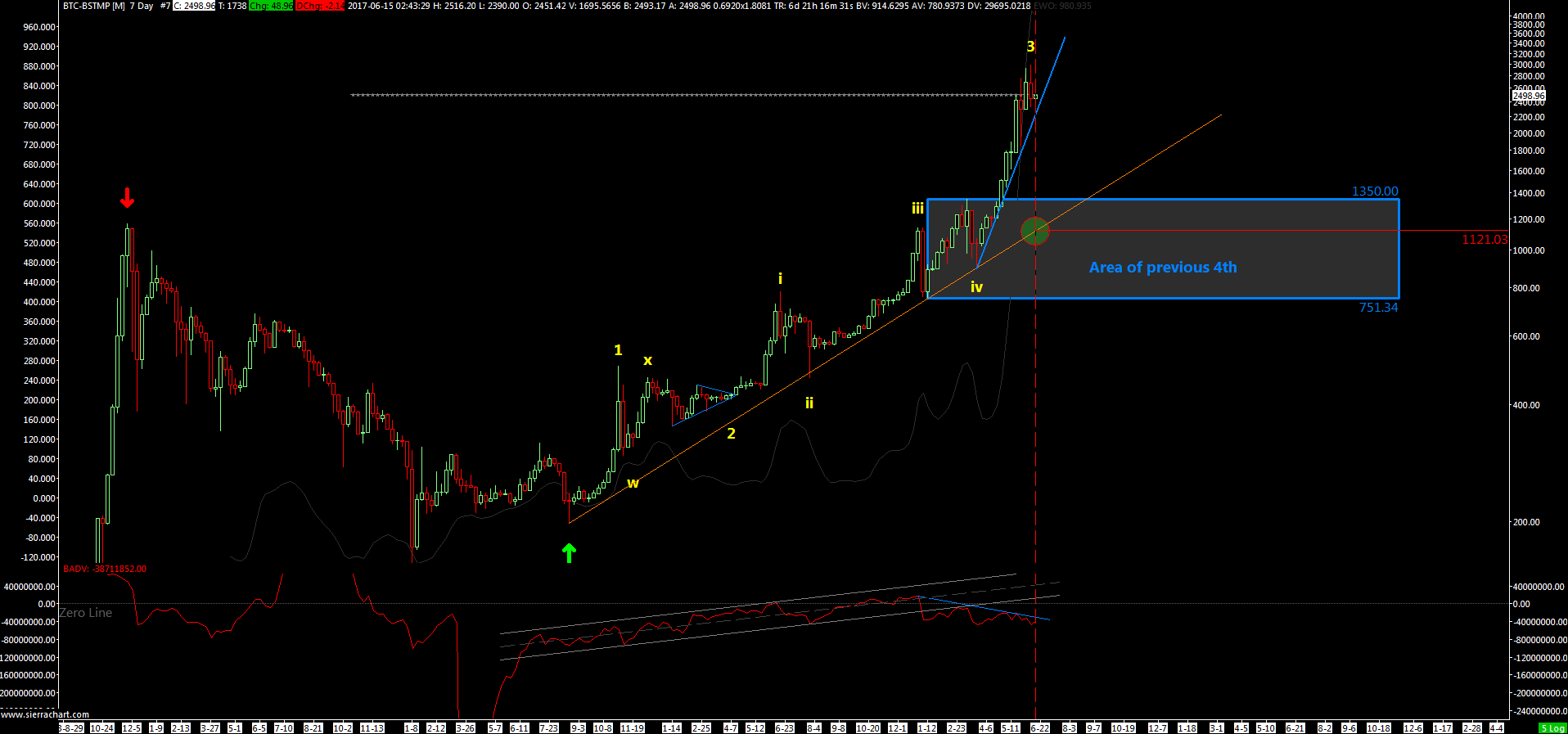Click 960.000 on the left oscillator scale
This screenshot has width=1568, height=734.
pos(39,27)
